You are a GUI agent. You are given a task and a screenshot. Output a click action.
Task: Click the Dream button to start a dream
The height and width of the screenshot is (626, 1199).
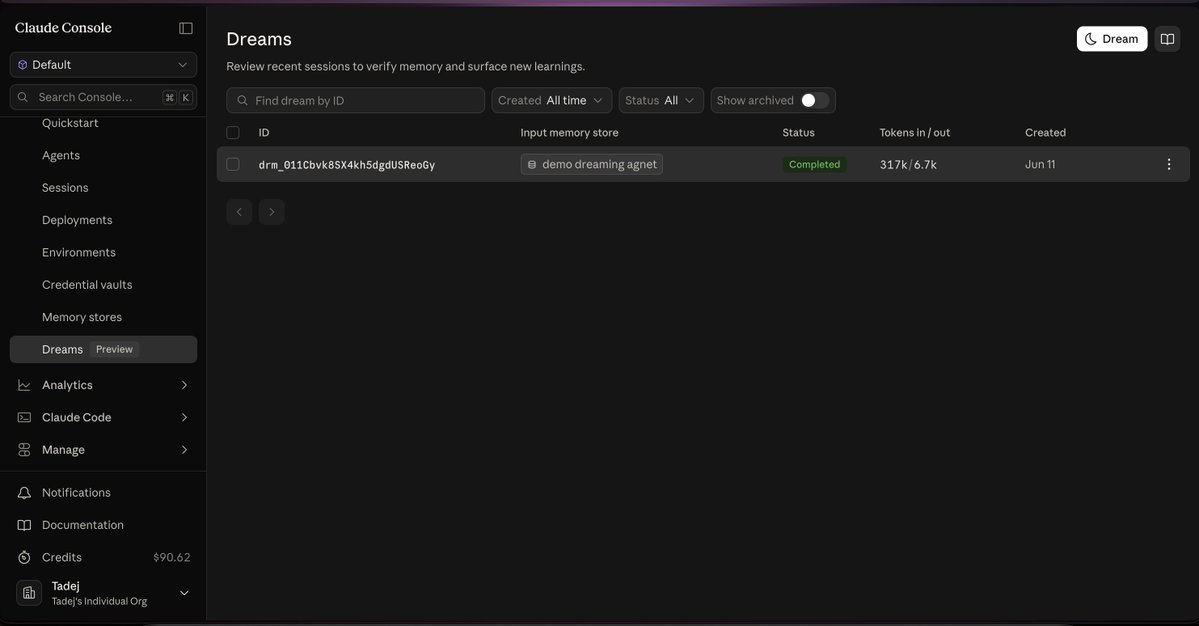tap(1112, 39)
